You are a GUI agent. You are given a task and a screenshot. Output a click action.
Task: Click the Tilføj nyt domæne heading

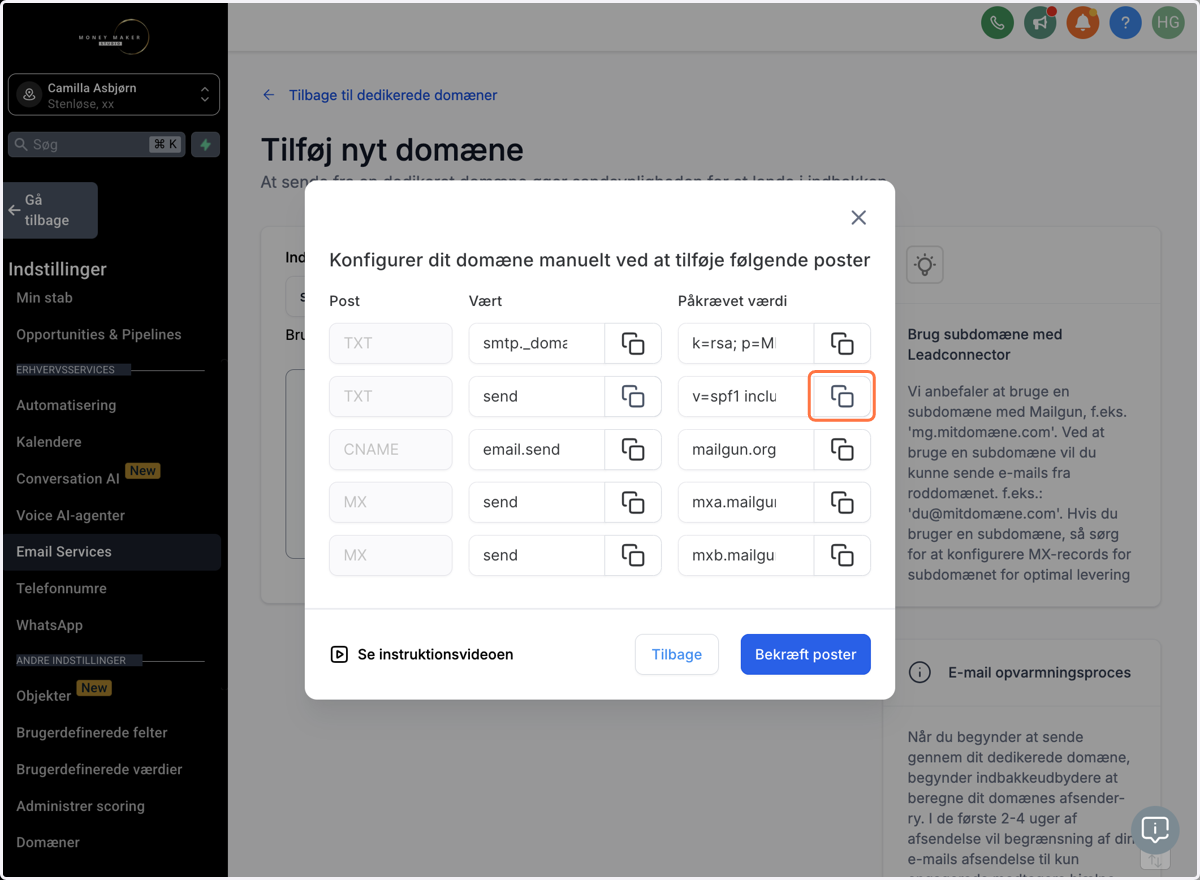tap(392, 150)
